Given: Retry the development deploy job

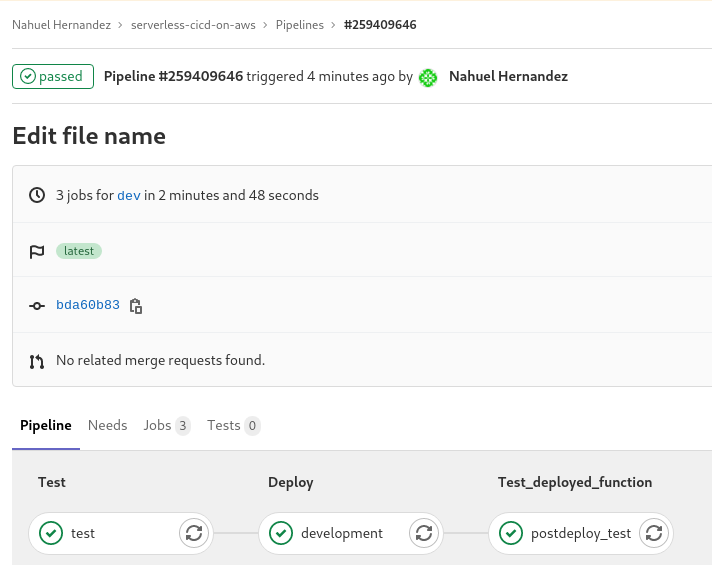Looking at the screenshot, I should point(423,533).
